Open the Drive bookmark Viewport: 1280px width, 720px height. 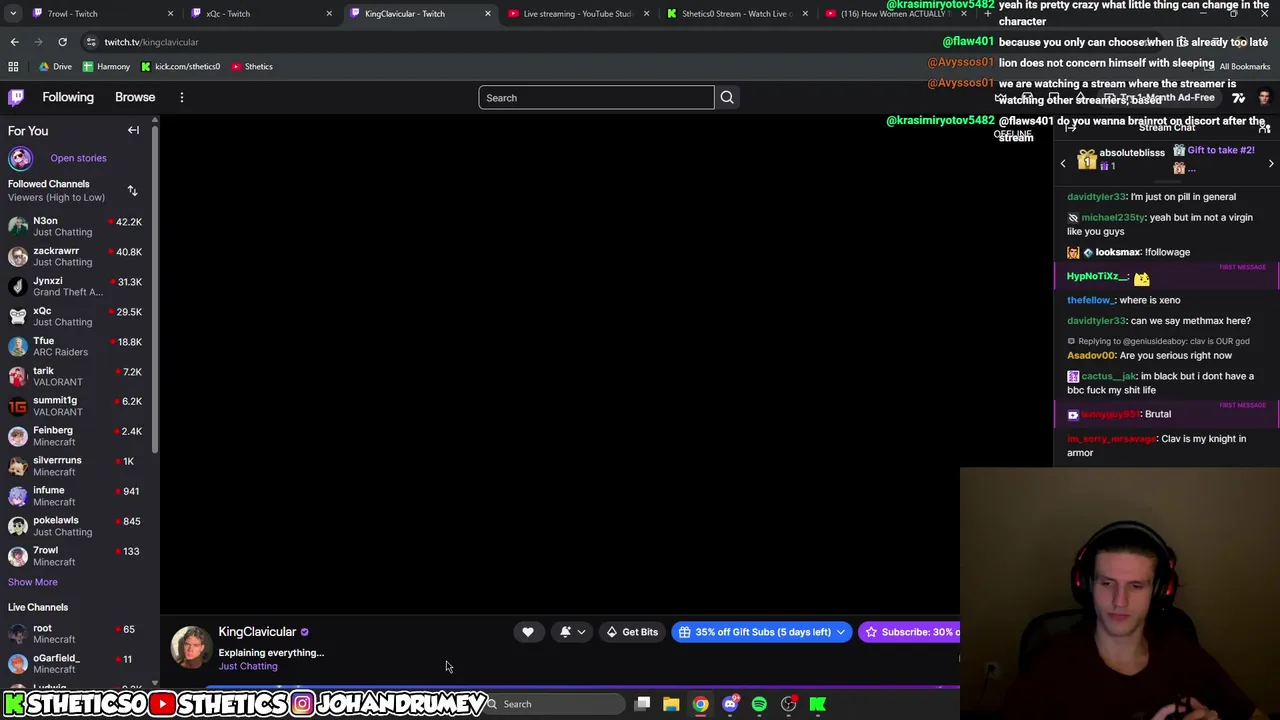[x=55, y=66]
